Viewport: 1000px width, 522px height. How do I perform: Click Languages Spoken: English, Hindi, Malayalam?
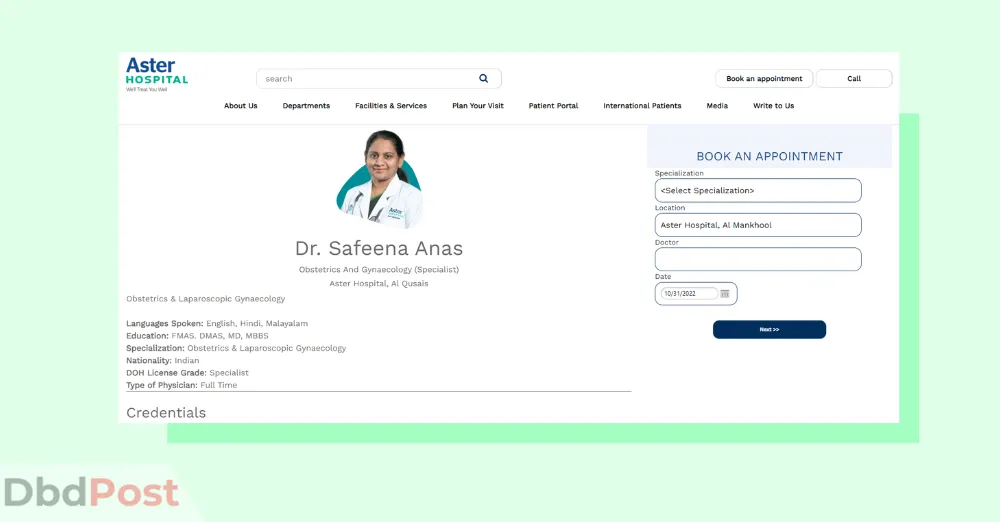click(217, 324)
